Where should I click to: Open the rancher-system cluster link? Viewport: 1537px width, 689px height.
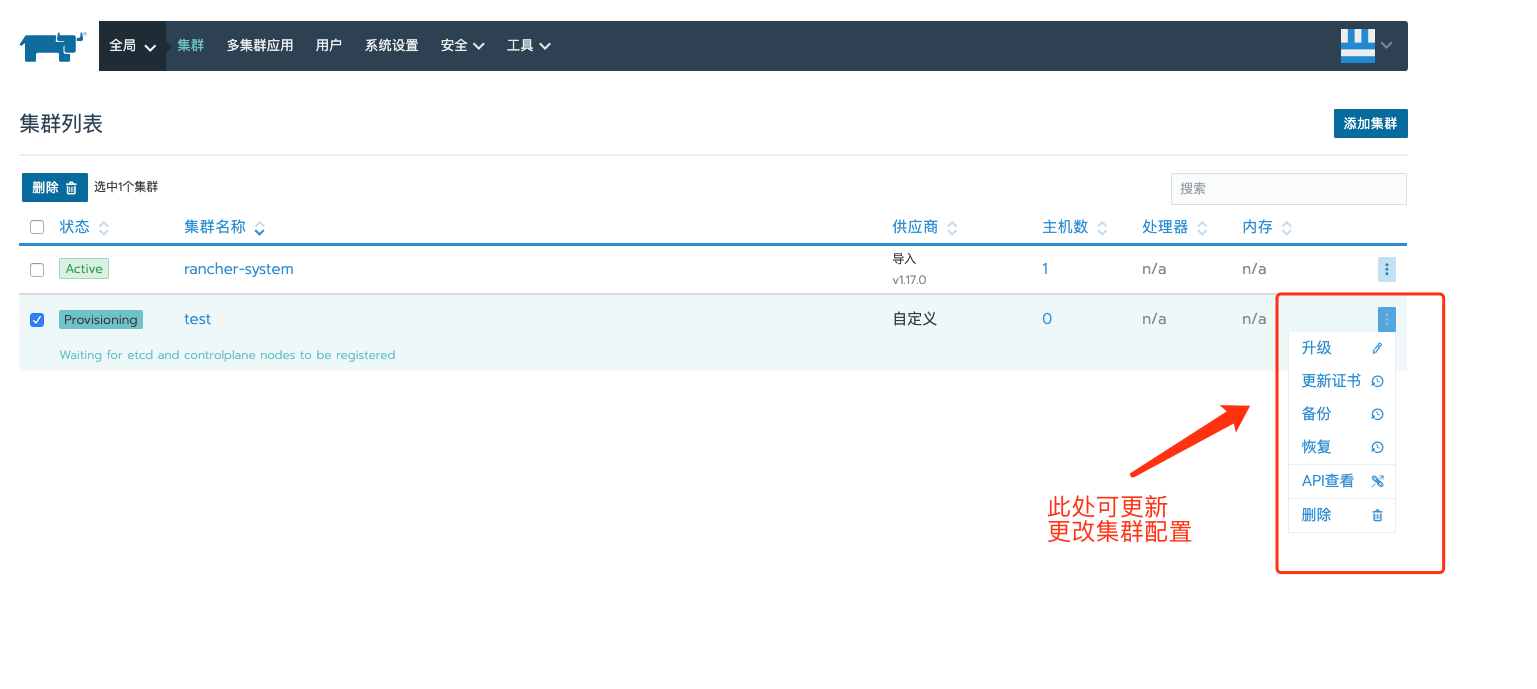tap(238, 269)
